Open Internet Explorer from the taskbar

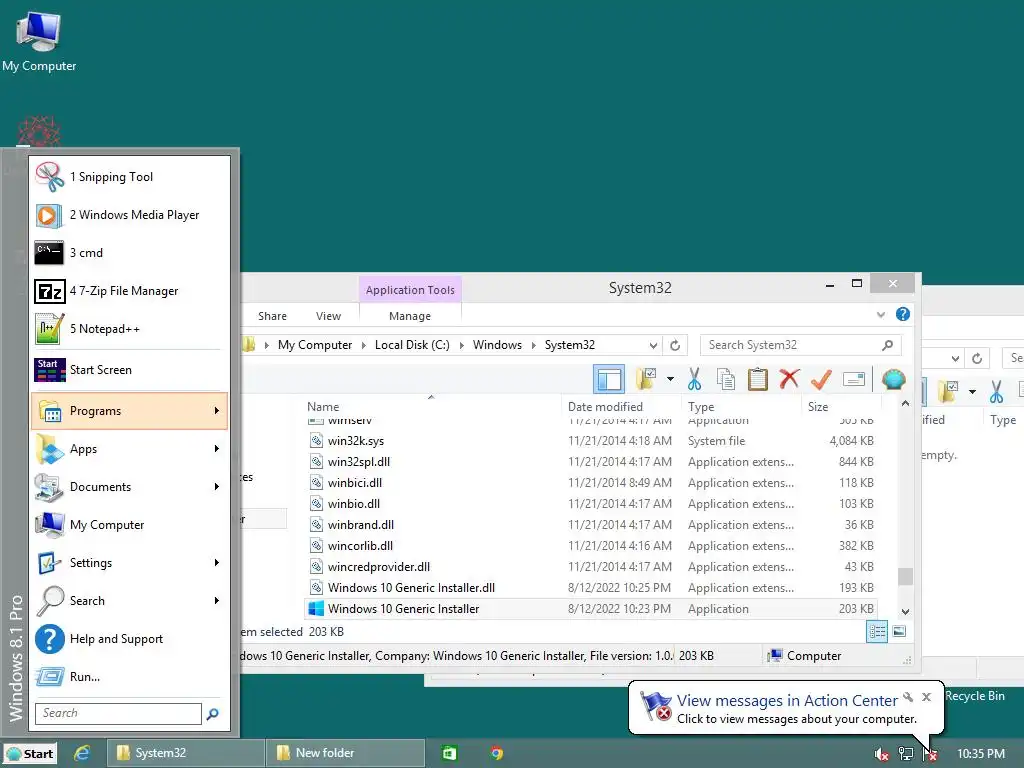click(x=82, y=754)
